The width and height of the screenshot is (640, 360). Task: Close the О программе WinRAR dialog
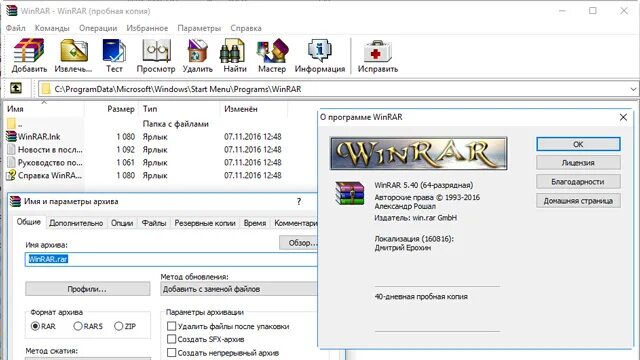click(x=623, y=118)
